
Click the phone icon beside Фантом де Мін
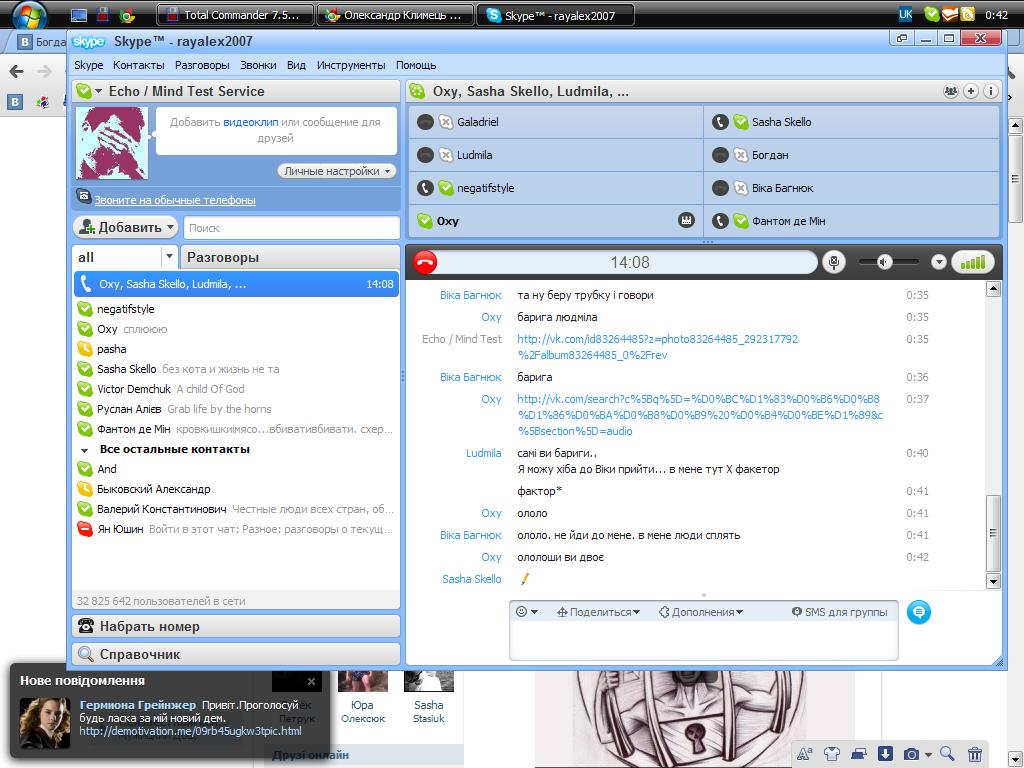pos(720,221)
